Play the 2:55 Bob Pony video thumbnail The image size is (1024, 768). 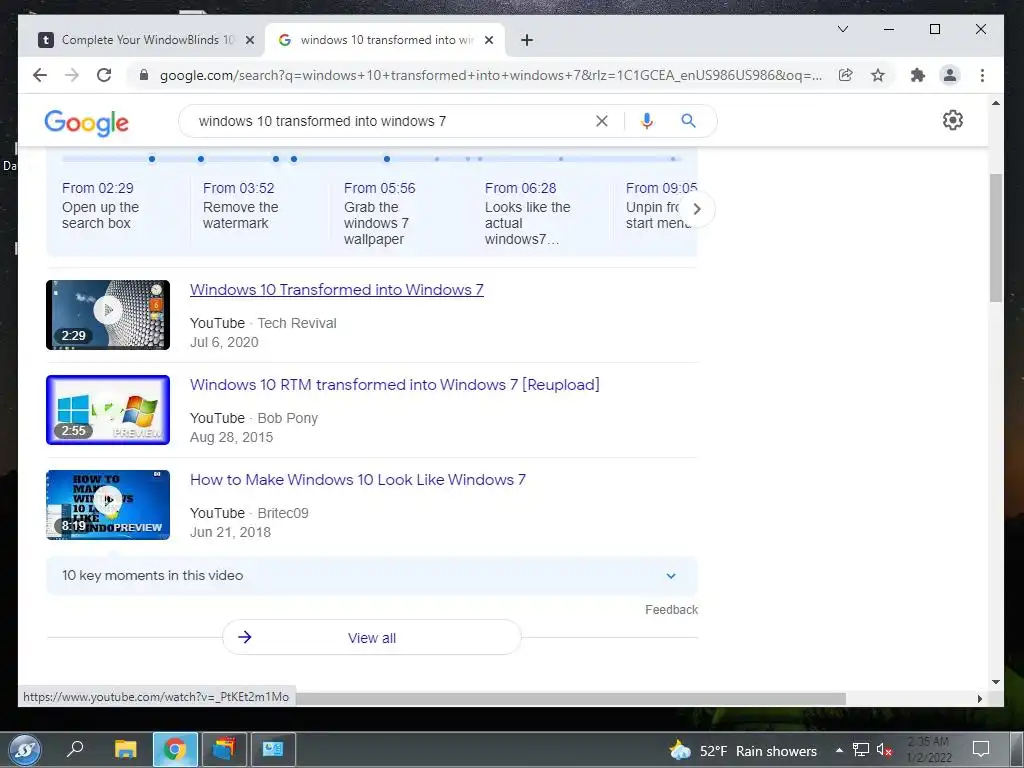pos(108,410)
